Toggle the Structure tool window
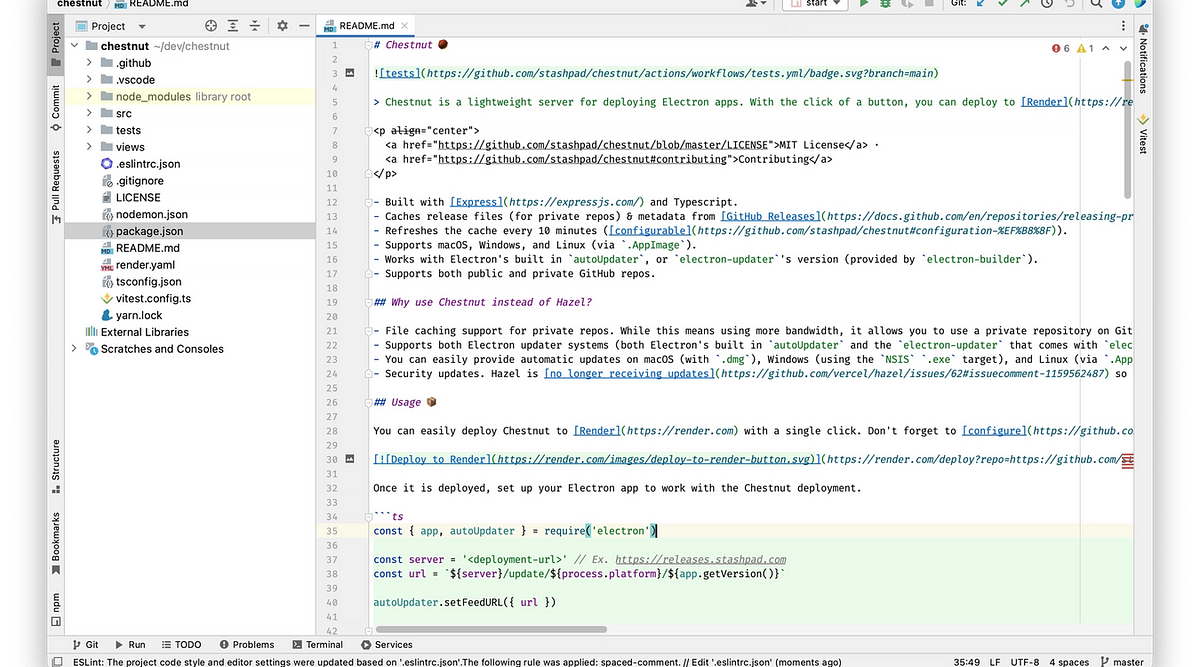 tap(56, 460)
